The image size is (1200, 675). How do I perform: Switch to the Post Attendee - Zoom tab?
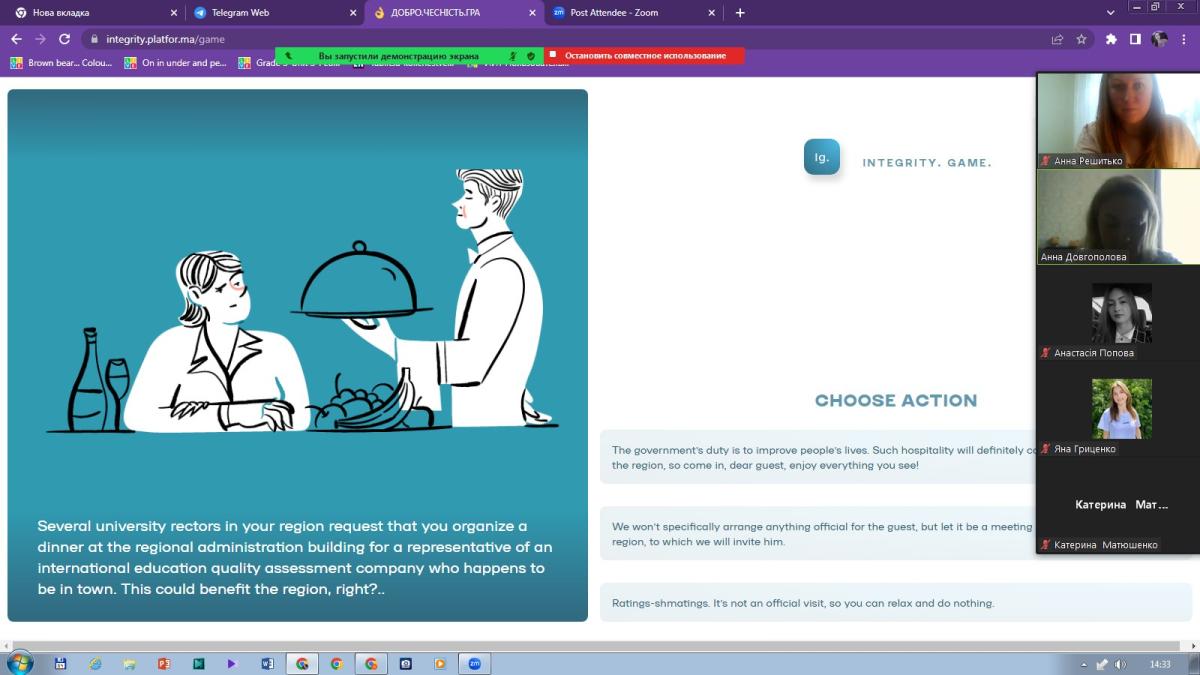coord(630,13)
